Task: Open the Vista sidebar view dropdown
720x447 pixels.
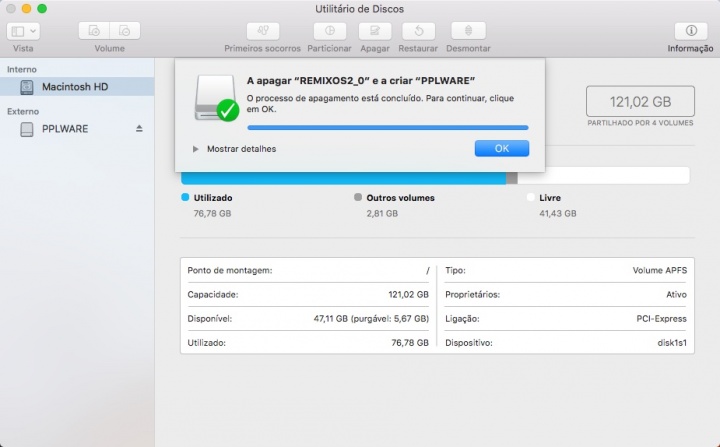Action: [22, 31]
